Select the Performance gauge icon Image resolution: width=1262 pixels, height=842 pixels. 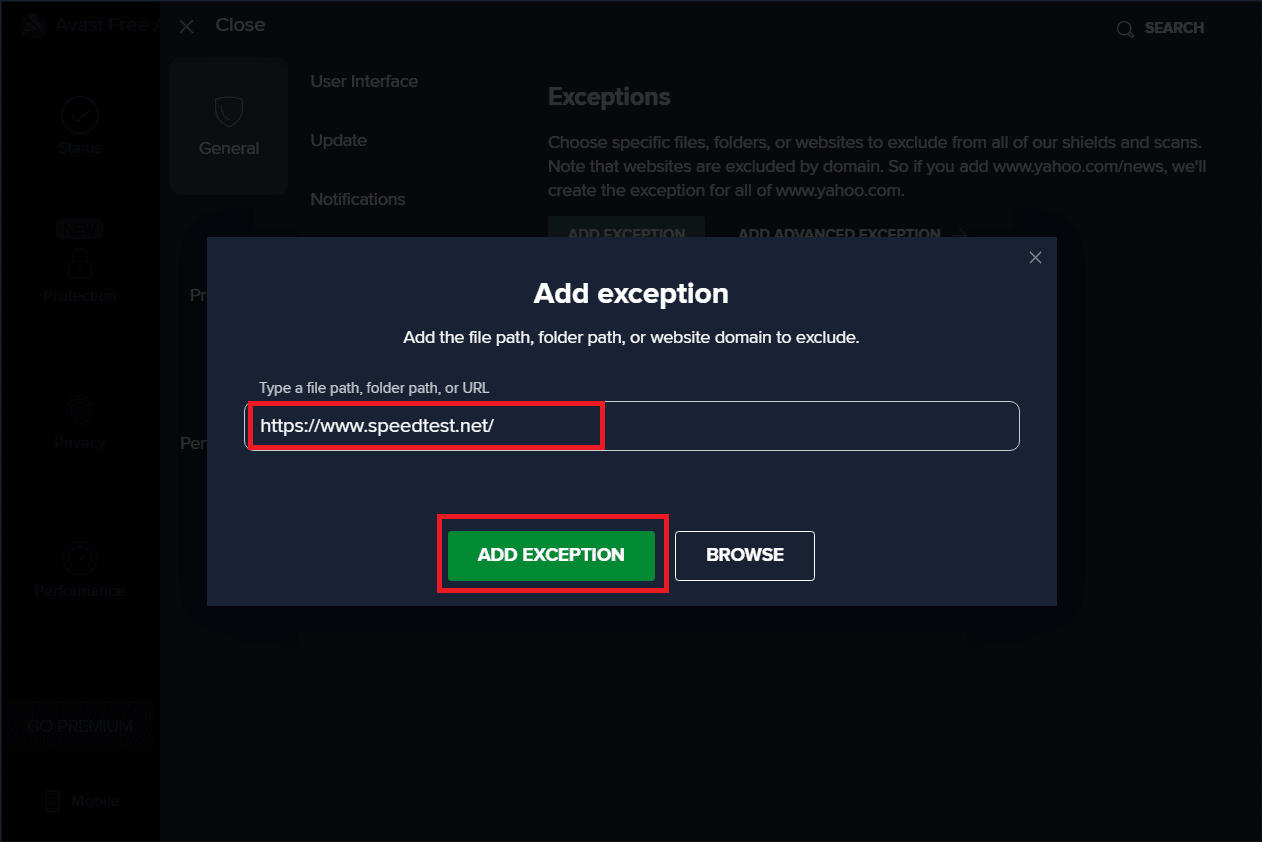point(79,558)
